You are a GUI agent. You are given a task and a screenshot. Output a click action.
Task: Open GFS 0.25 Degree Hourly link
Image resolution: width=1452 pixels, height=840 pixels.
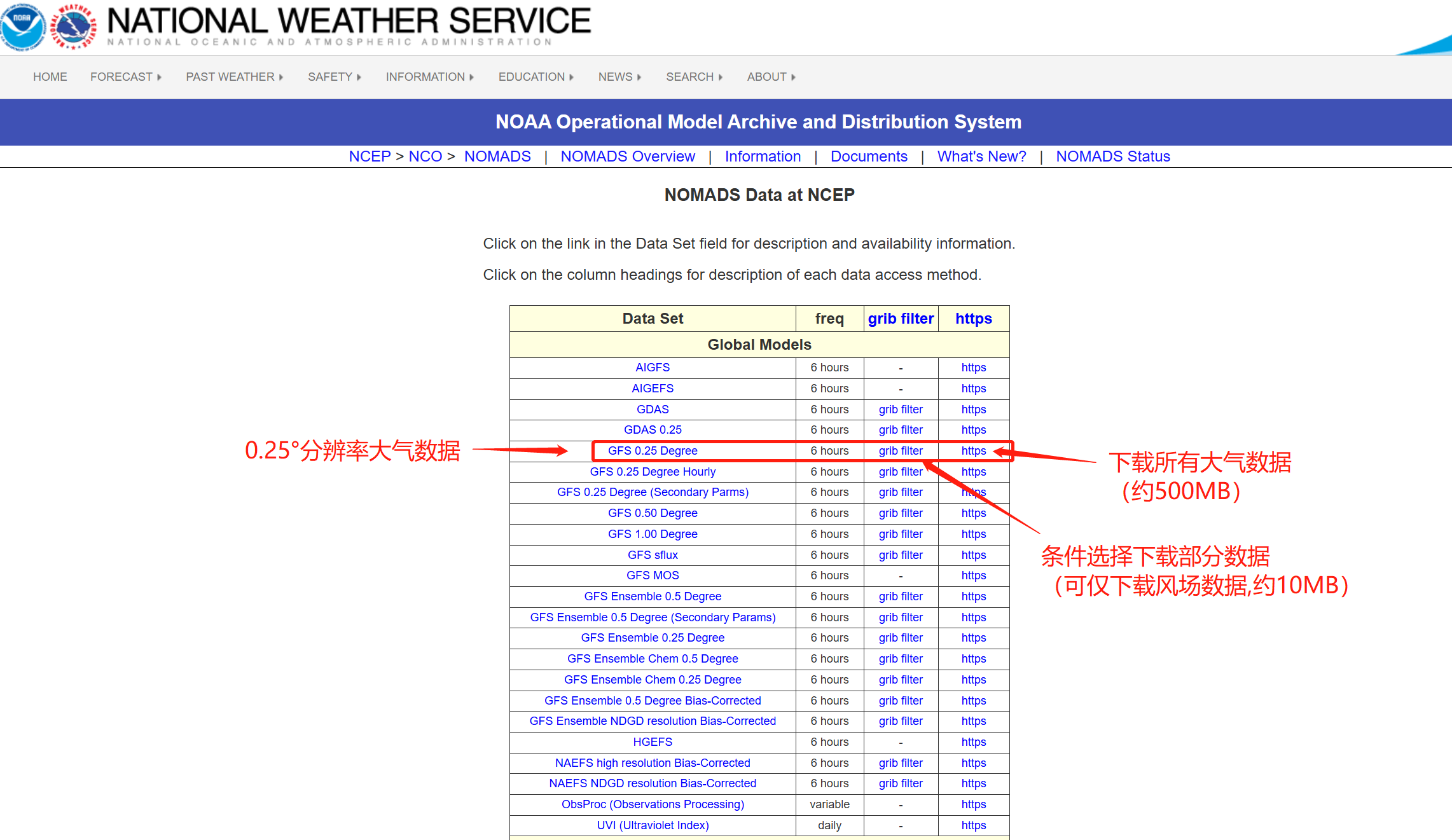point(653,472)
